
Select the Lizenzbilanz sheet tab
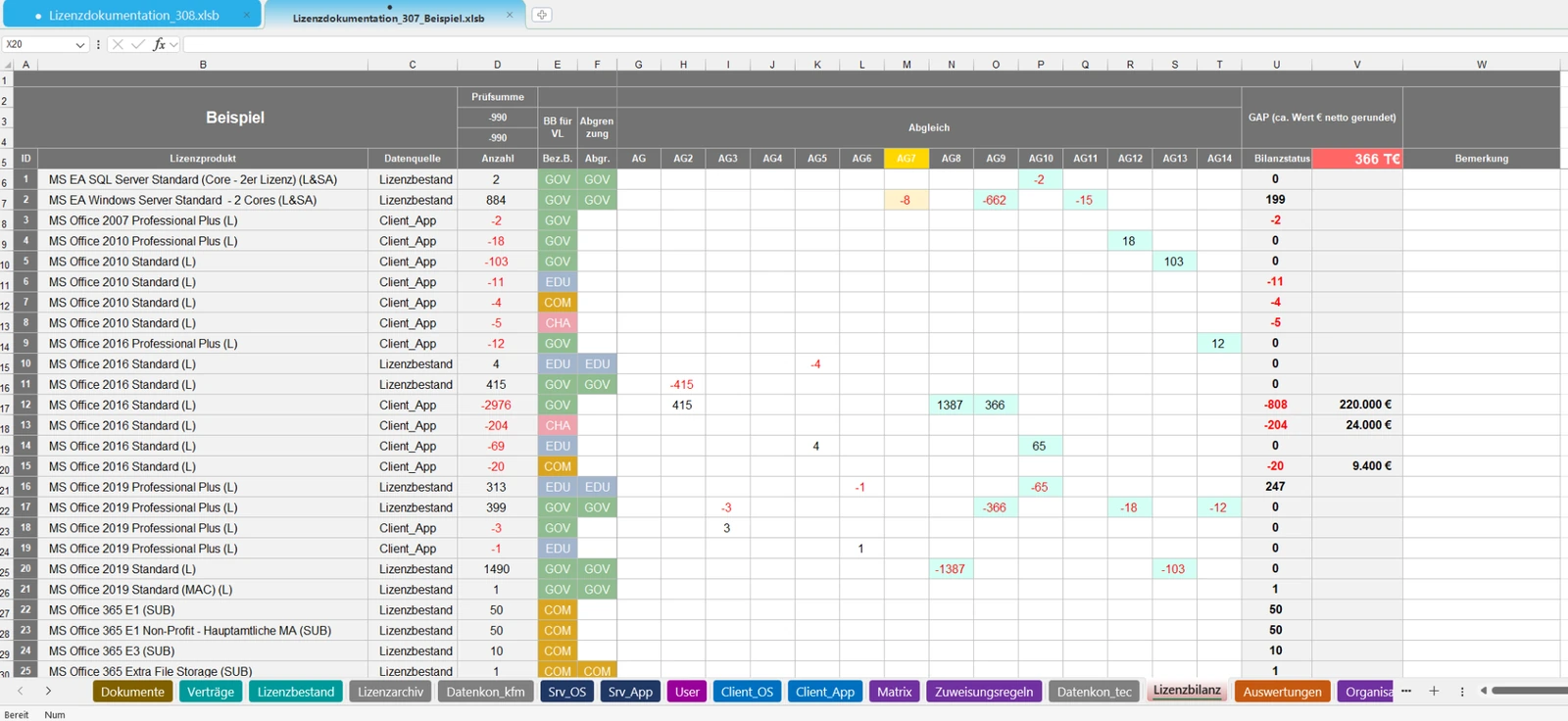(x=1187, y=691)
